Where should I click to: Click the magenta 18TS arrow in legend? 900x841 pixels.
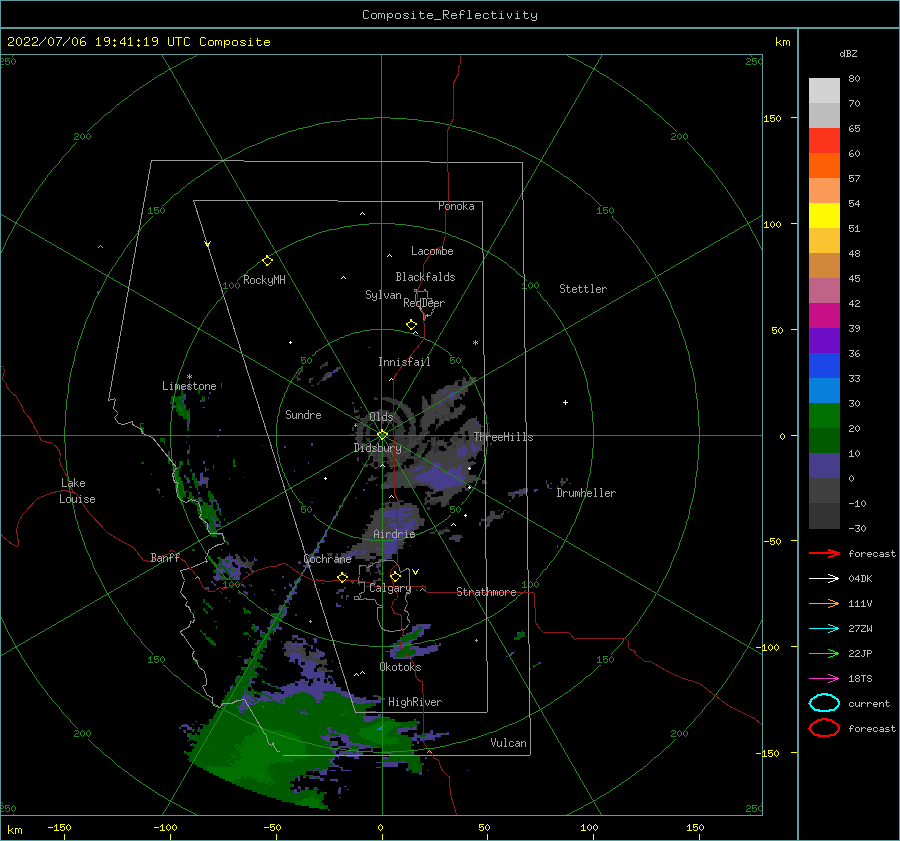click(x=824, y=679)
